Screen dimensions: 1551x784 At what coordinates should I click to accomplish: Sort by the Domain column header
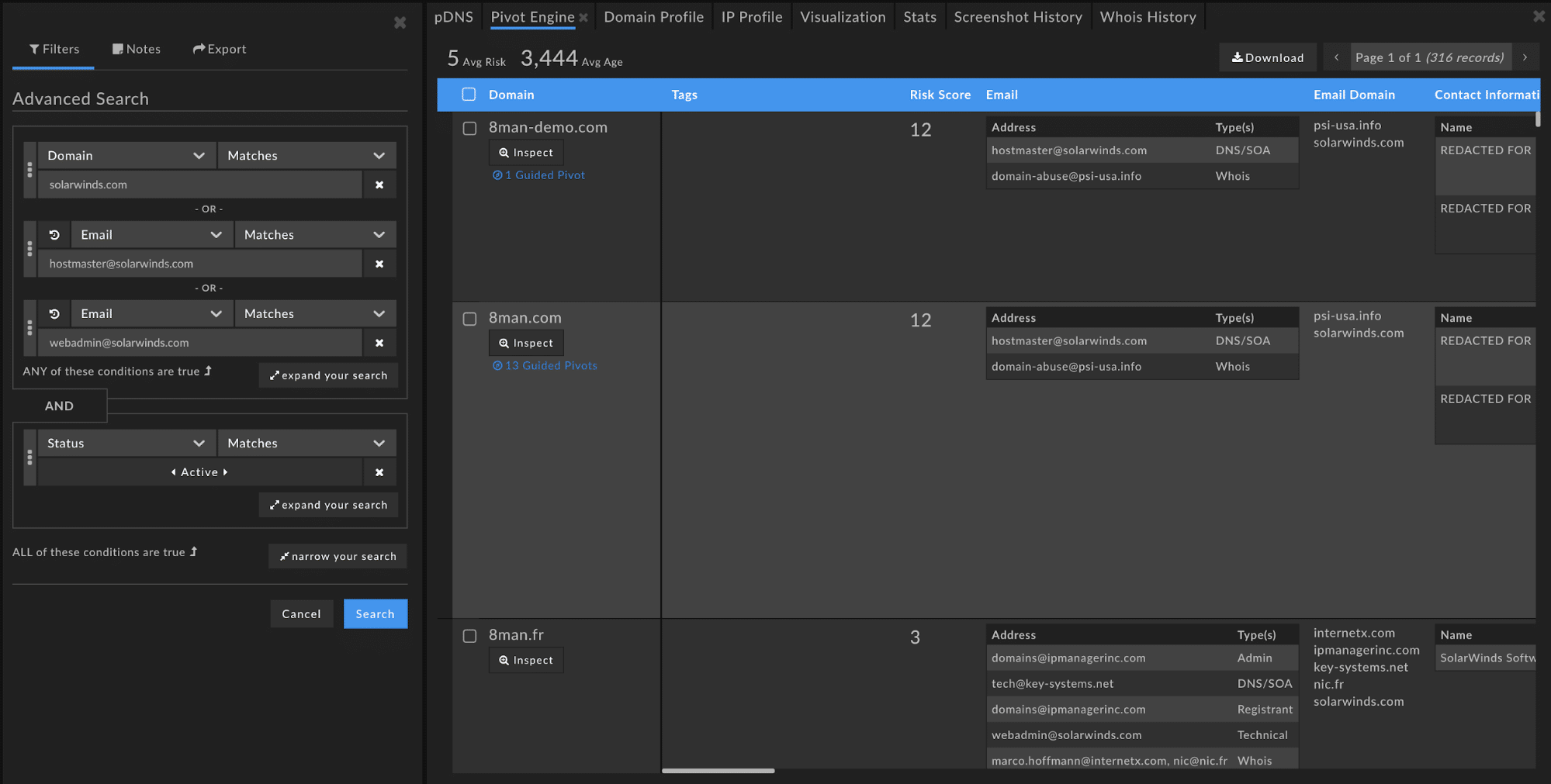pos(511,95)
